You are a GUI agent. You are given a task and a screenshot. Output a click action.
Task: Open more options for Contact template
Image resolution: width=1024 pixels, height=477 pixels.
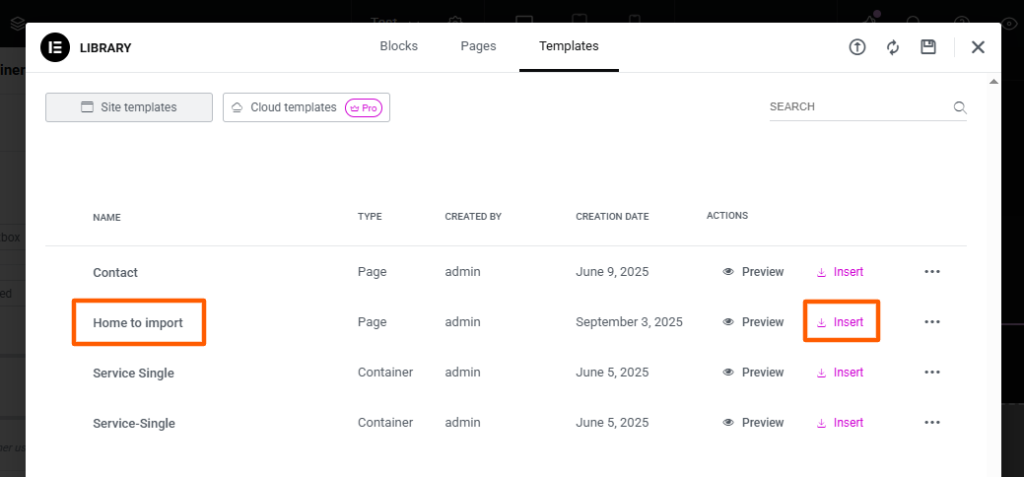(932, 272)
